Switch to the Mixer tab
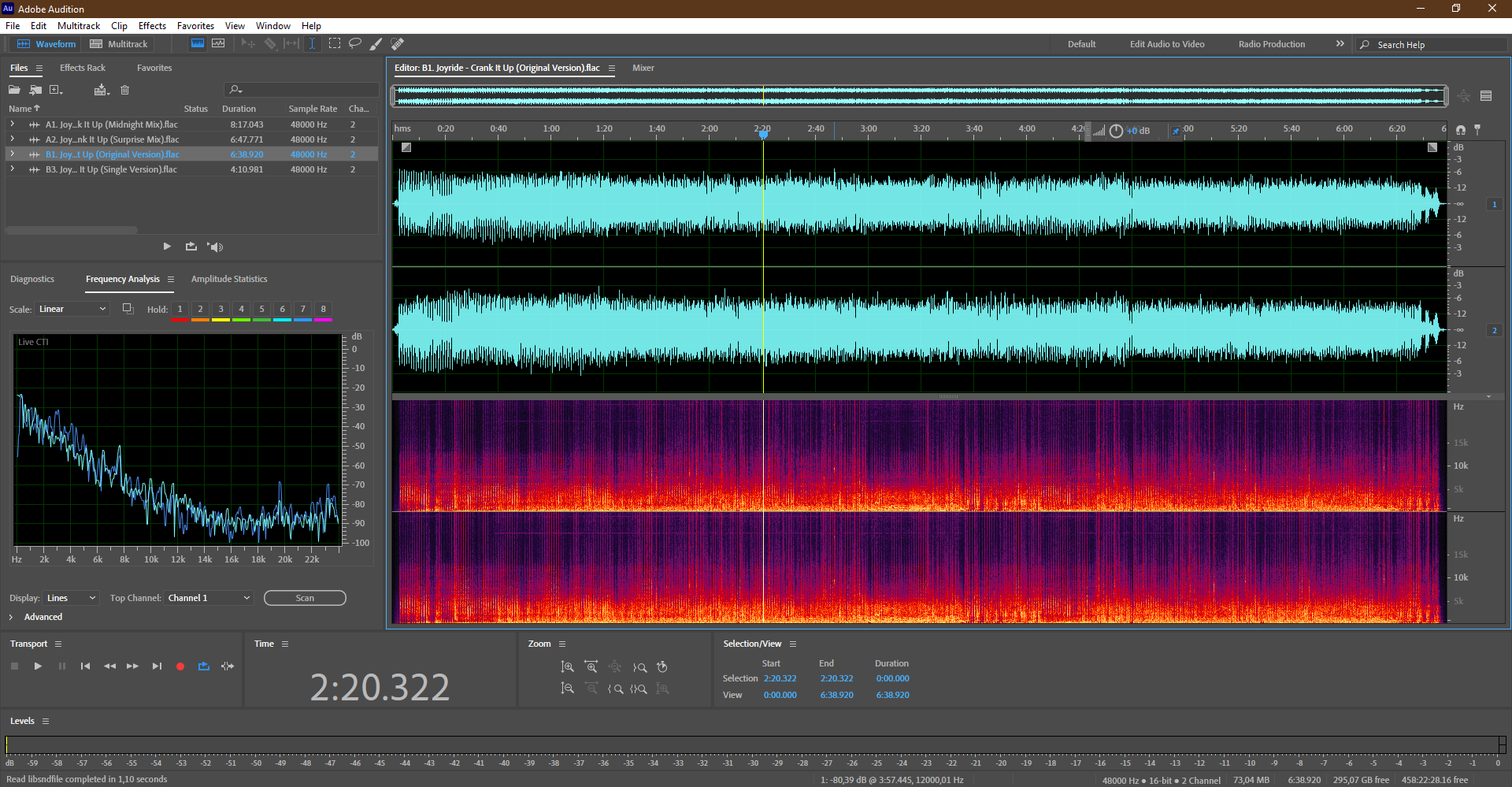The image size is (1512, 787). coord(643,68)
